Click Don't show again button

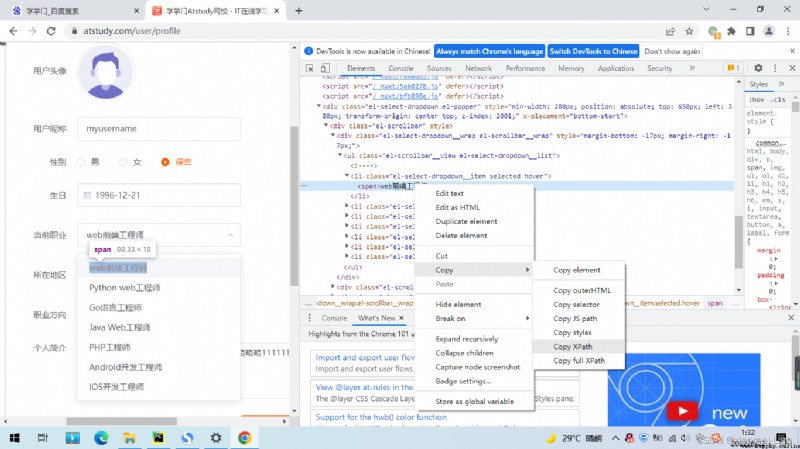(672, 52)
